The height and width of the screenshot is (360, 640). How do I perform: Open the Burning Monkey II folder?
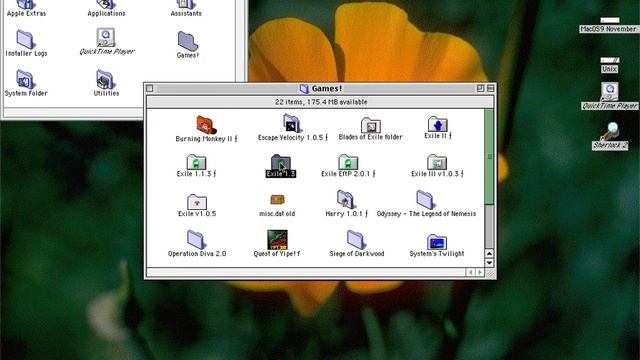point(206,125)
